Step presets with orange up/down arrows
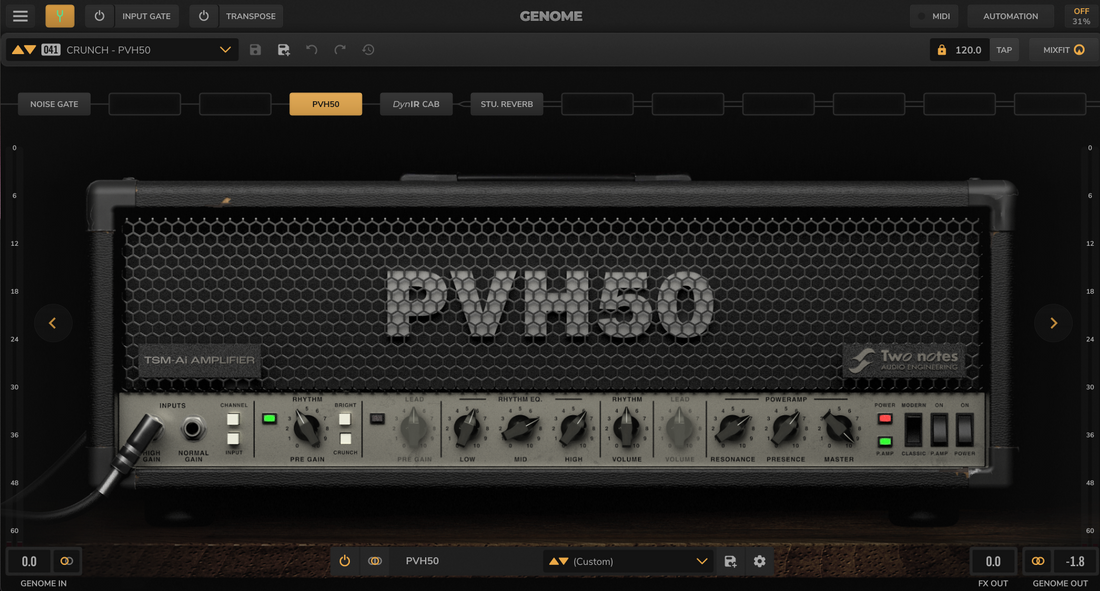The image size is (1100, 591). pyautogui.click(x=24, y=50)
